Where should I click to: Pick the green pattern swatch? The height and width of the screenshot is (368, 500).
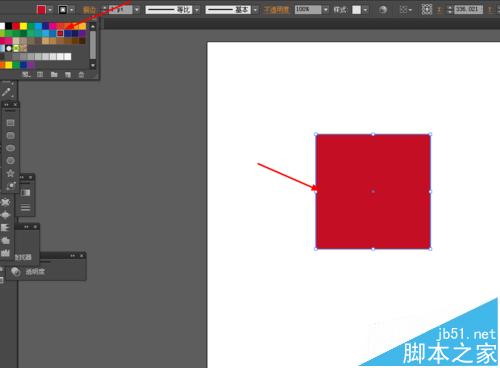16,49
